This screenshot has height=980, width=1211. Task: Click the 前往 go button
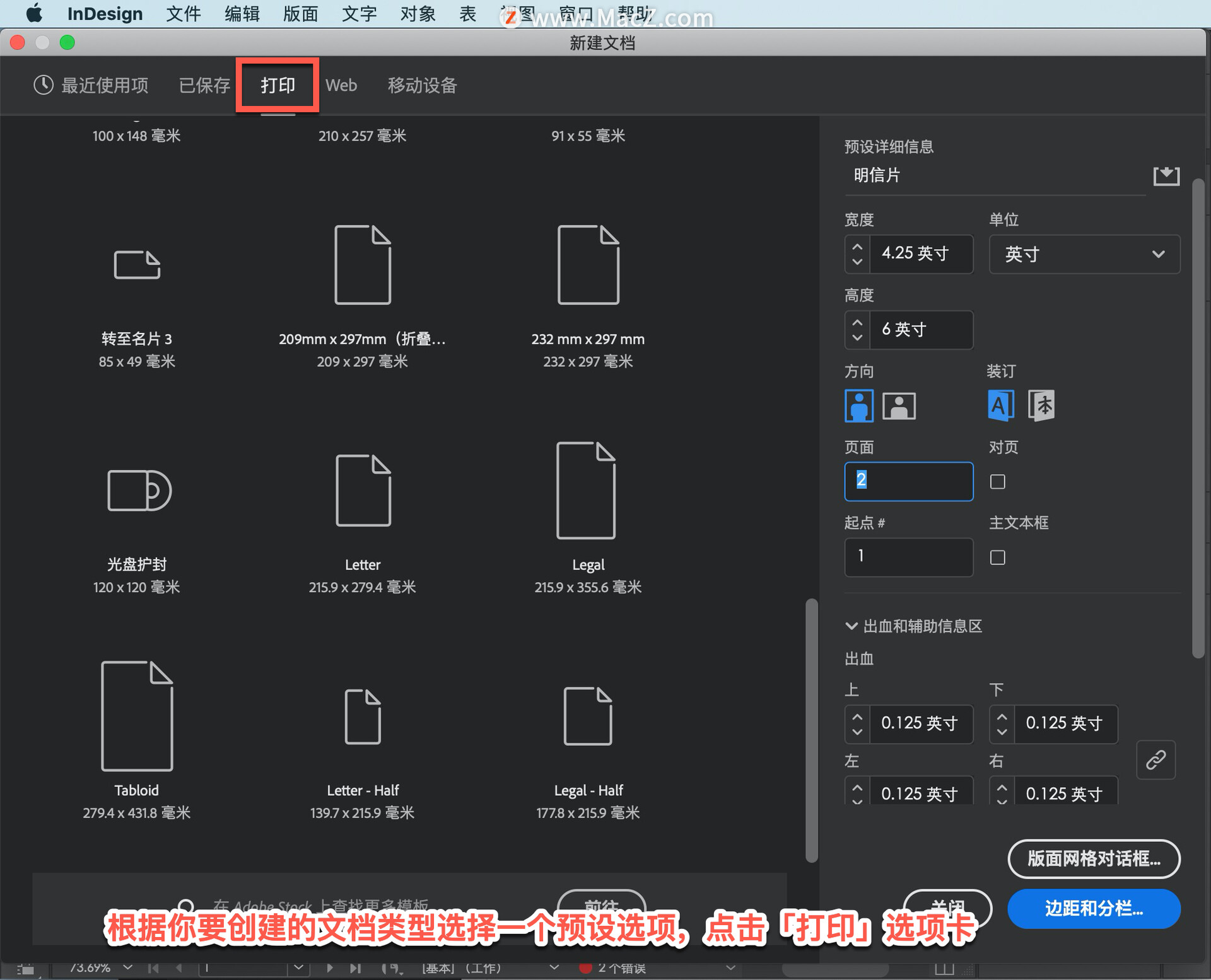(x=601, y=907)
